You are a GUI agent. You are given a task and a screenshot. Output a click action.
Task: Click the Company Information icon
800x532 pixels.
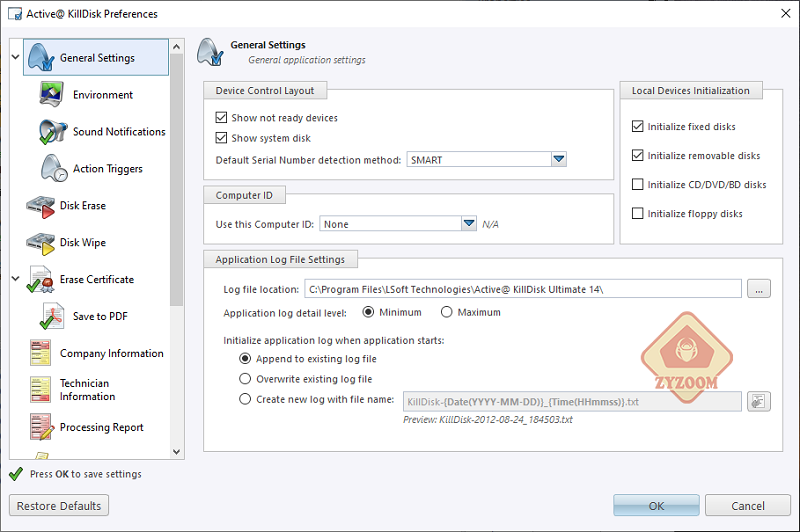click(40, 352)
